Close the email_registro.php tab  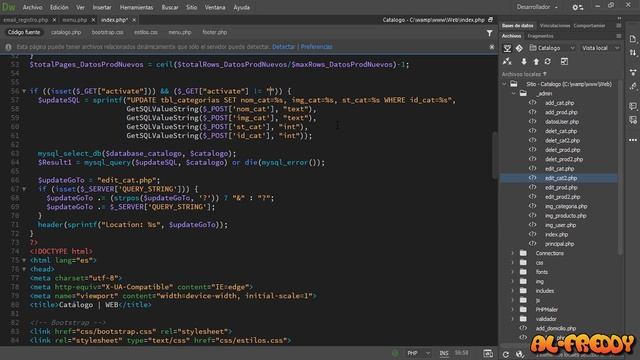(54, 20)
